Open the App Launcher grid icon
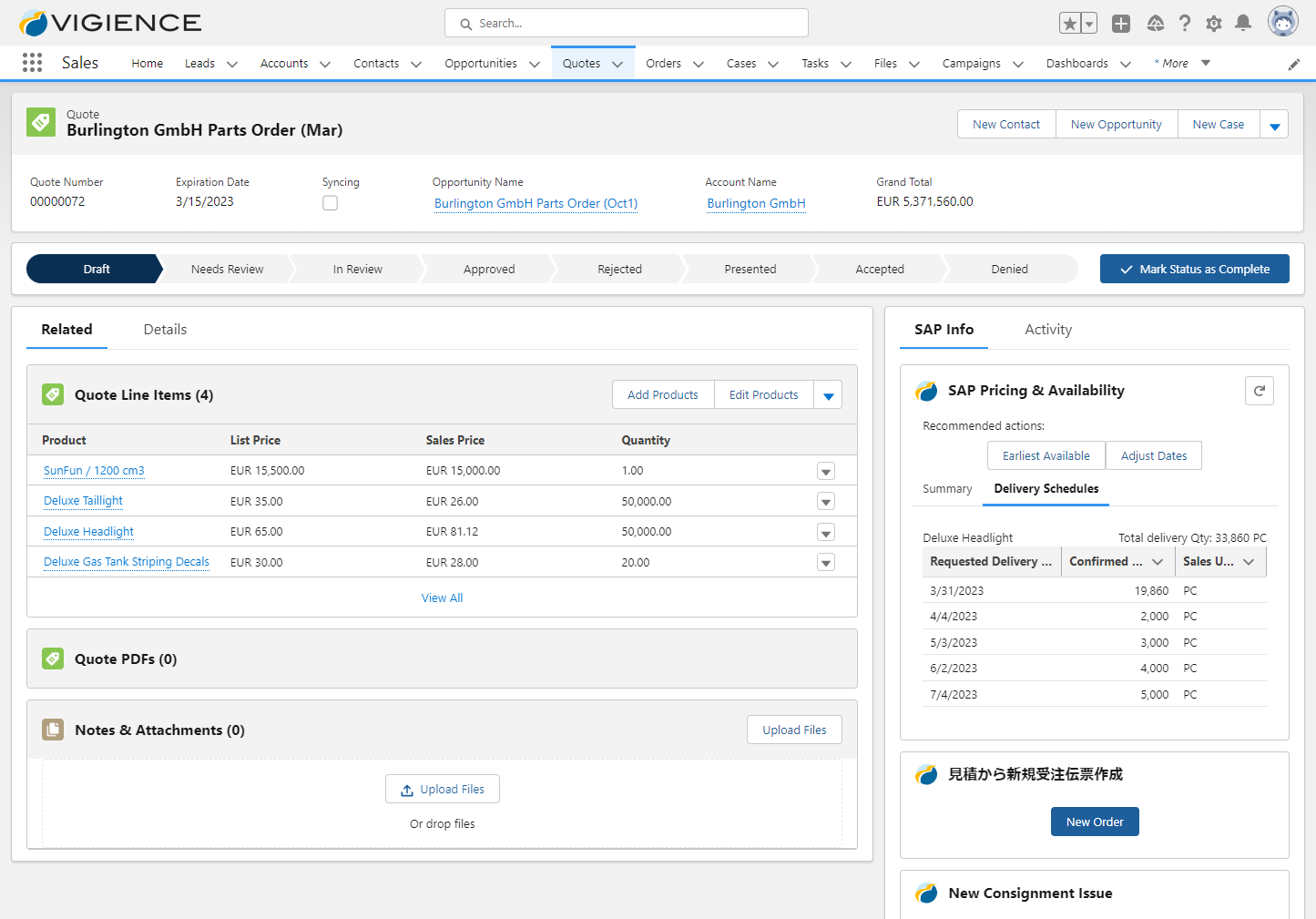The height and width of the screenshot is (919, 1316). tap(32, 62)
